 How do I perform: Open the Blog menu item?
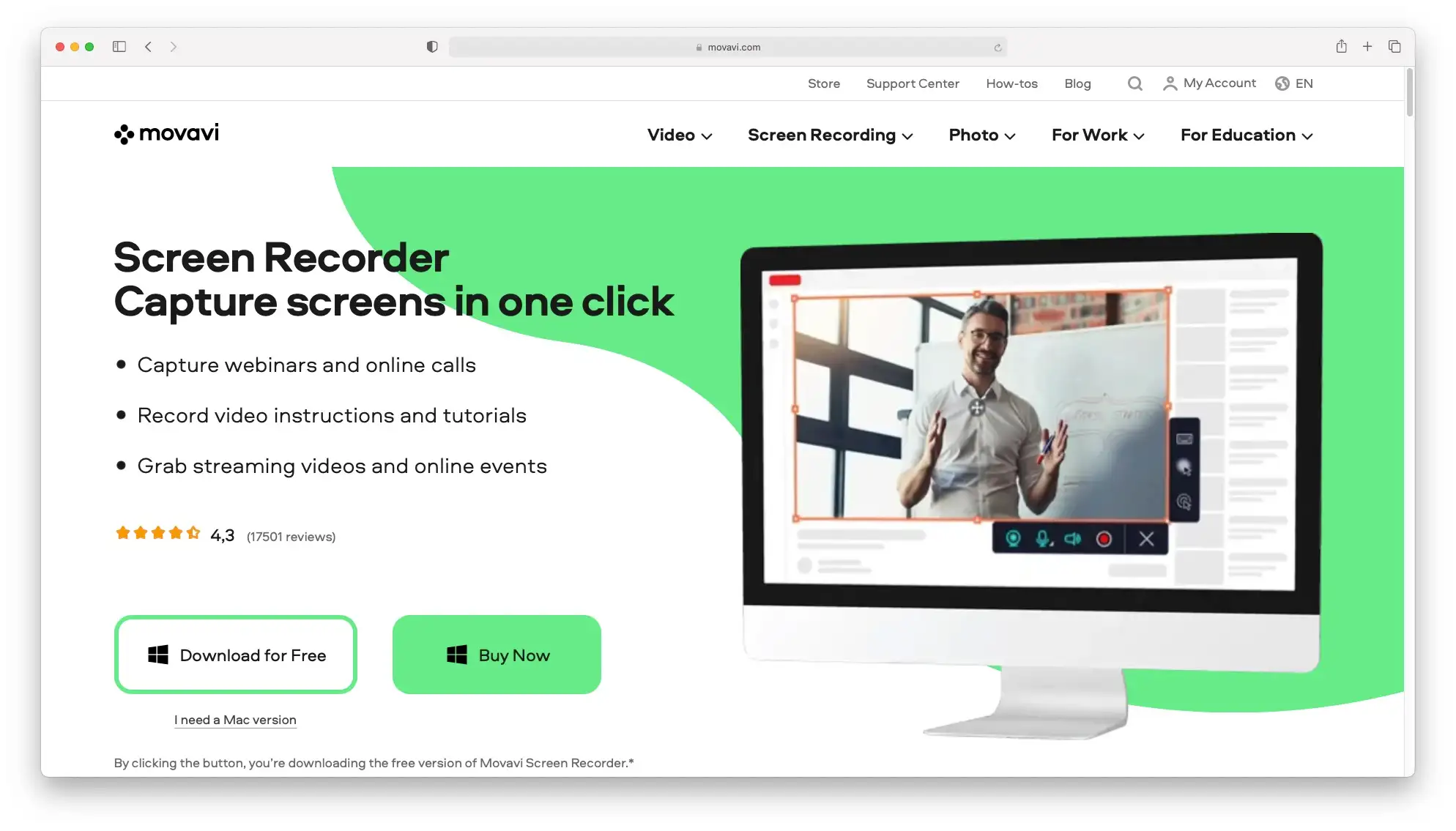tap(1078, 83)
